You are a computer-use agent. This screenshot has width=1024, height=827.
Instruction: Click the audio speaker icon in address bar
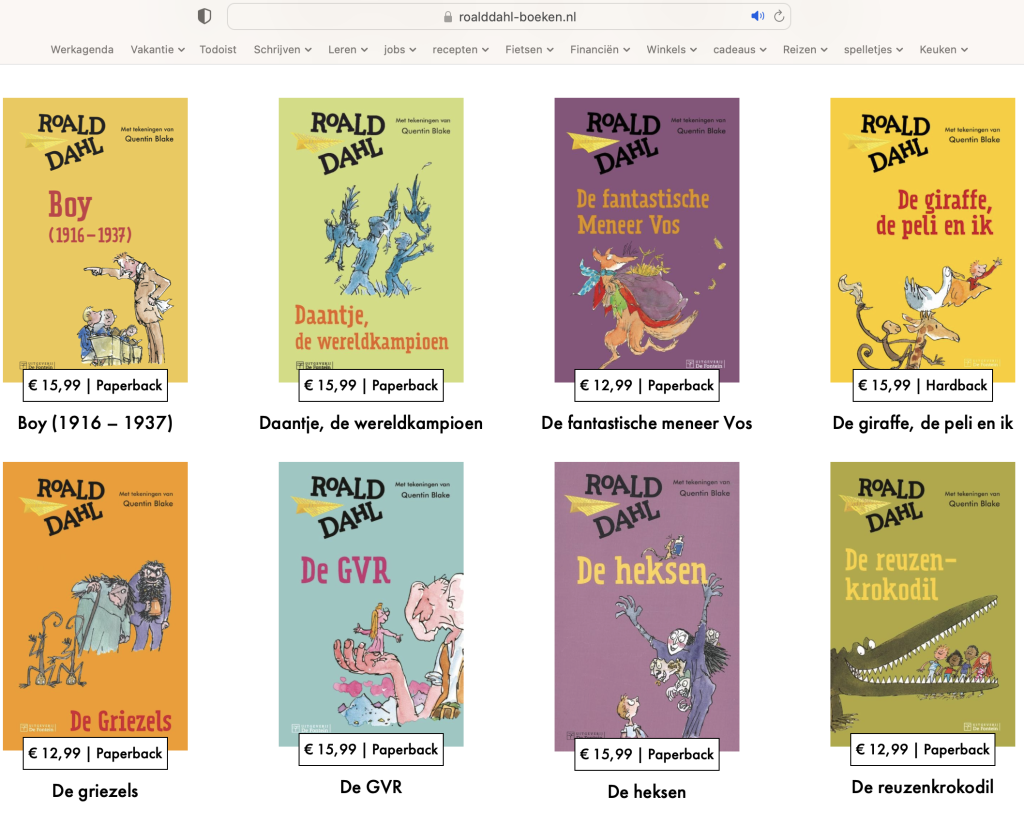point(758,16)
